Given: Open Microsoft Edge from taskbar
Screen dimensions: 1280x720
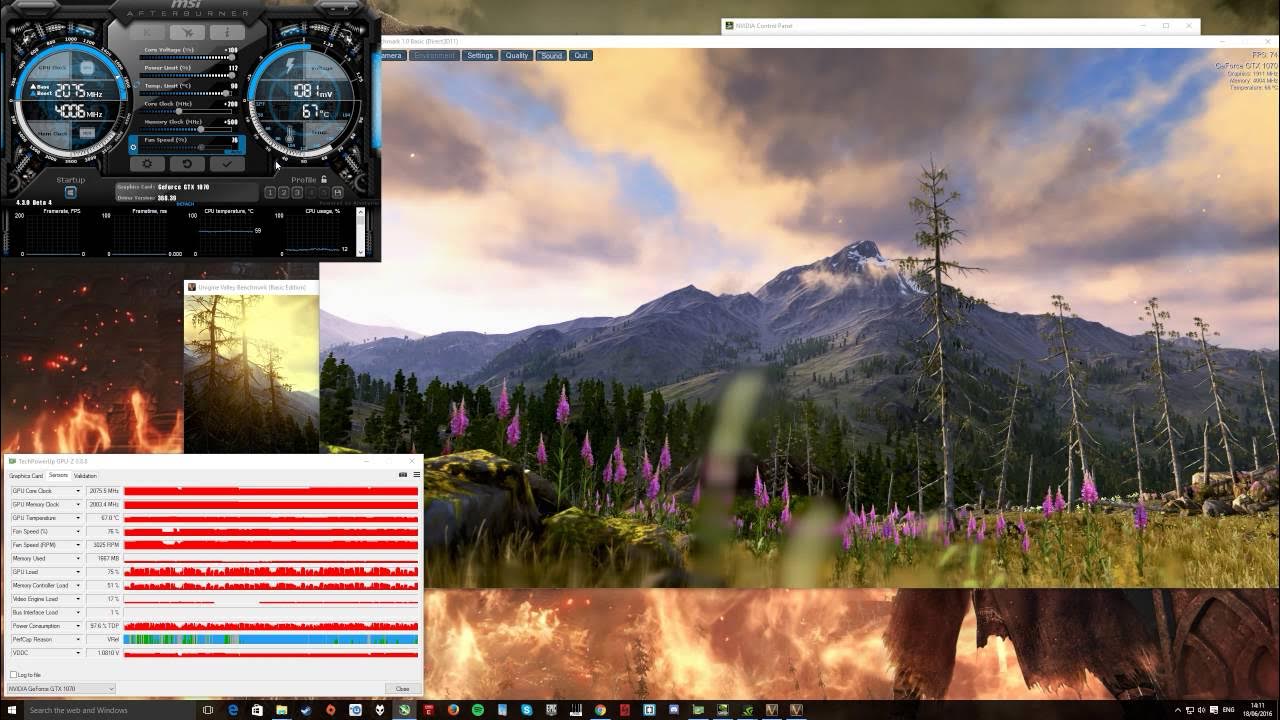Looking at the screenshot, I should [233, 710].
